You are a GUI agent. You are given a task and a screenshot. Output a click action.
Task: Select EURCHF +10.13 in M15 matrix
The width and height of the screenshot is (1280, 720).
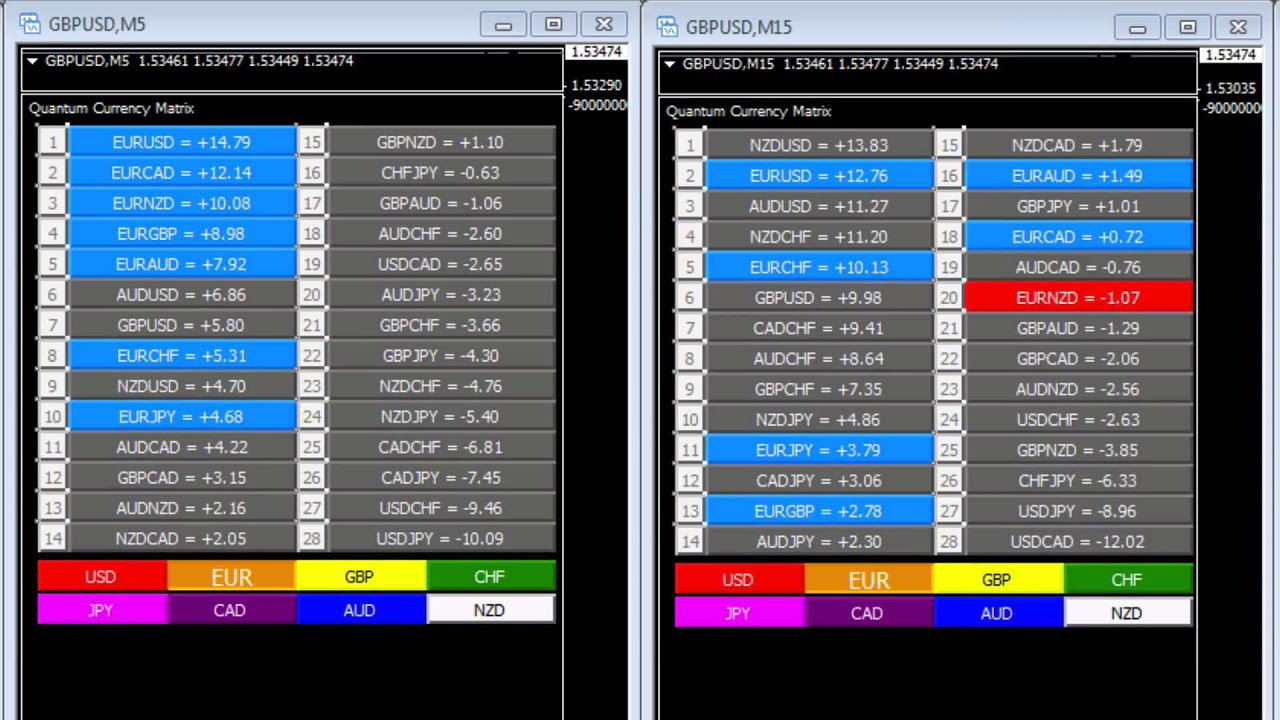[819, 268]
